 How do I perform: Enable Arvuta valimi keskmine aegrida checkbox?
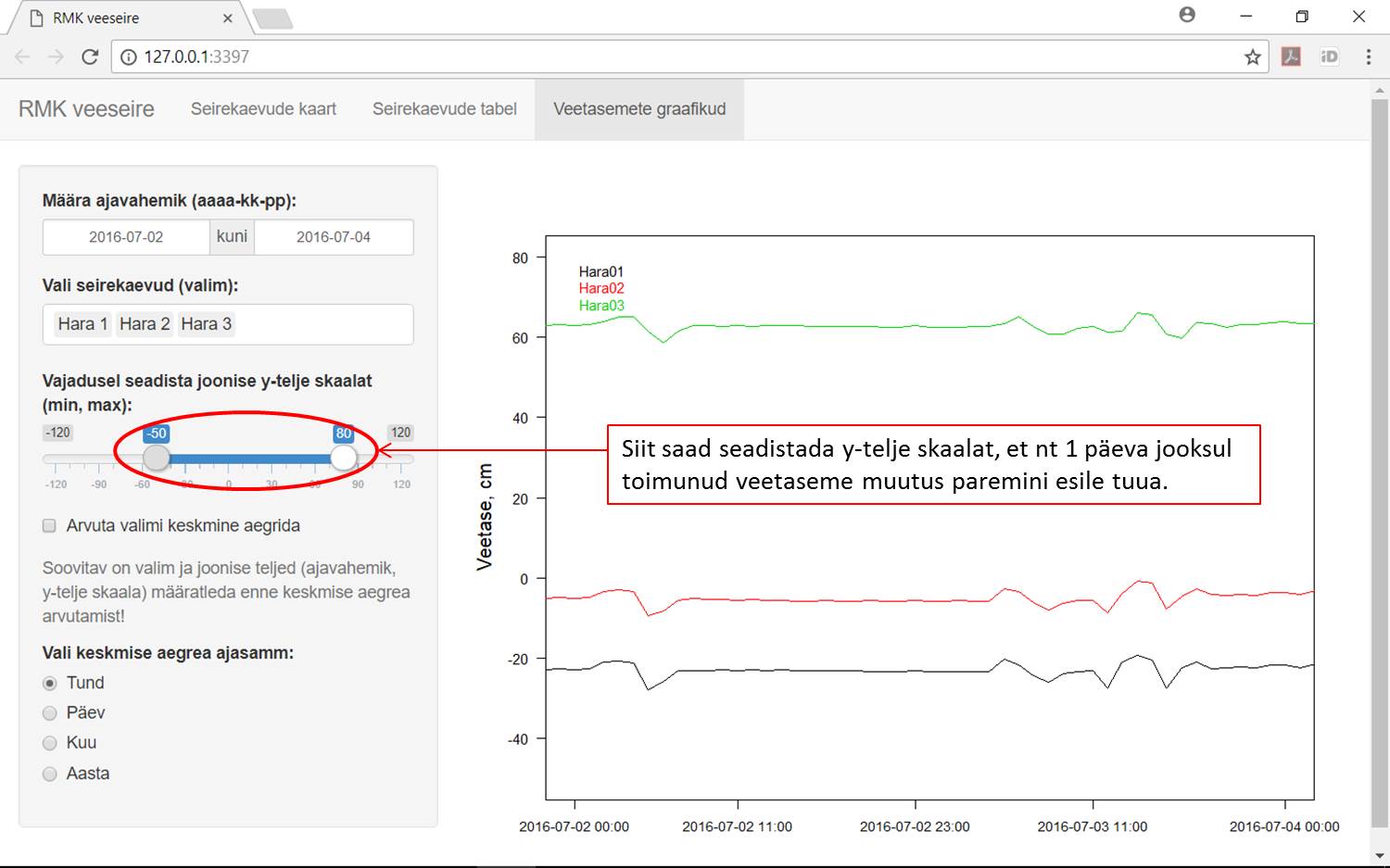click(50, 526)
